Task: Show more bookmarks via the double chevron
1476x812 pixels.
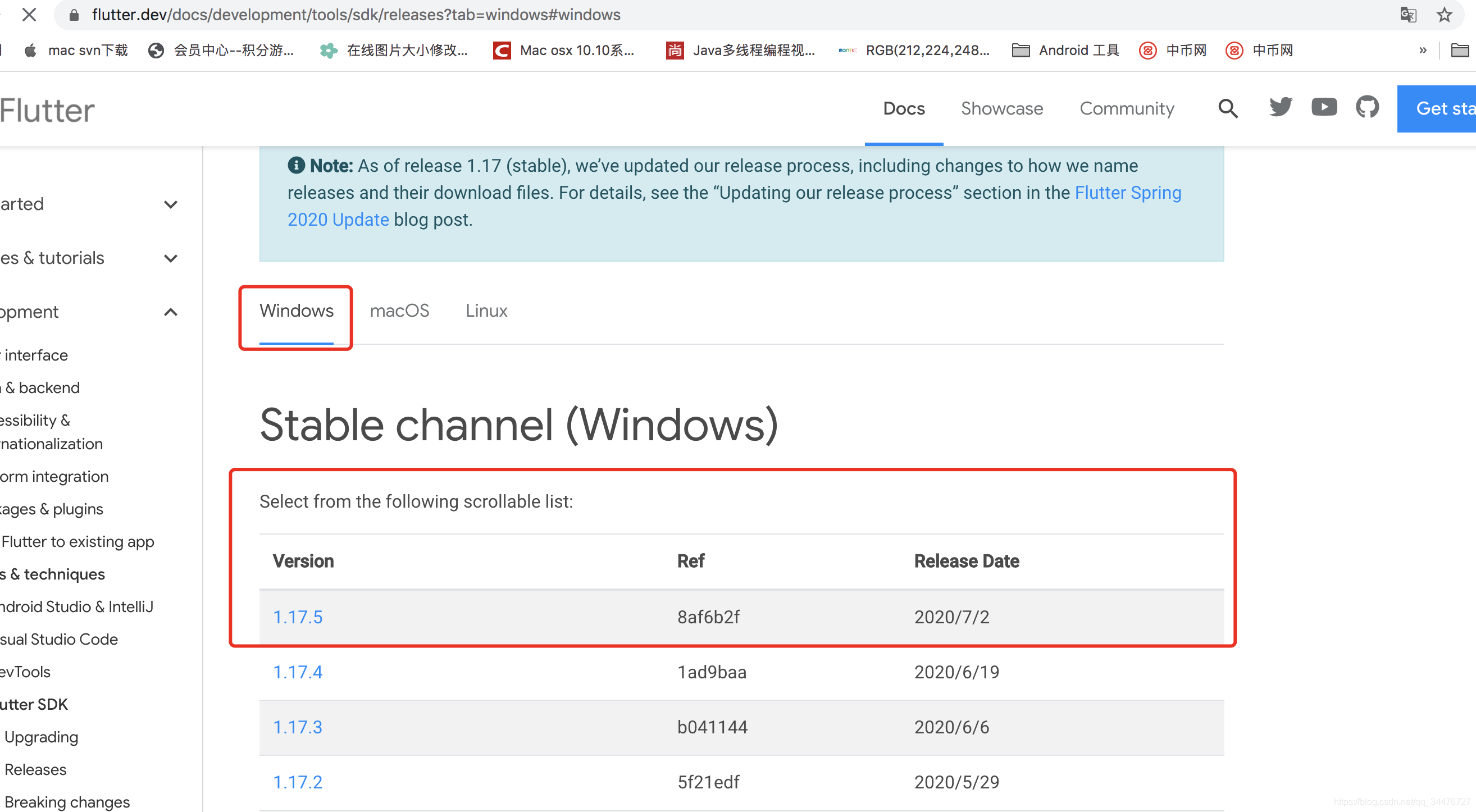Action: coord(1423,51)
